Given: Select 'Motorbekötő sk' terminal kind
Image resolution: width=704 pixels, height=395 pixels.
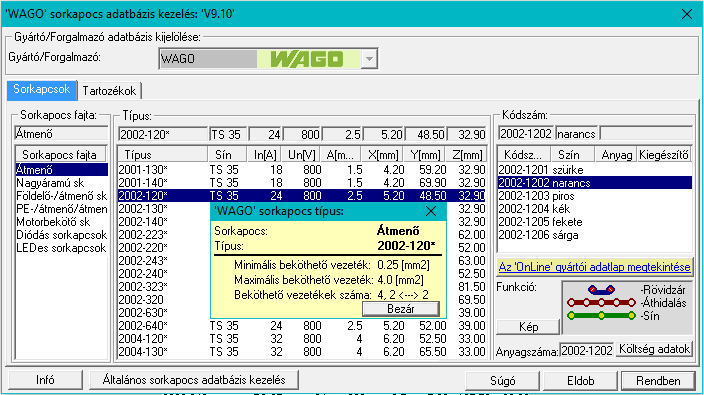Looking at the screenshot, I should [62, 222].
